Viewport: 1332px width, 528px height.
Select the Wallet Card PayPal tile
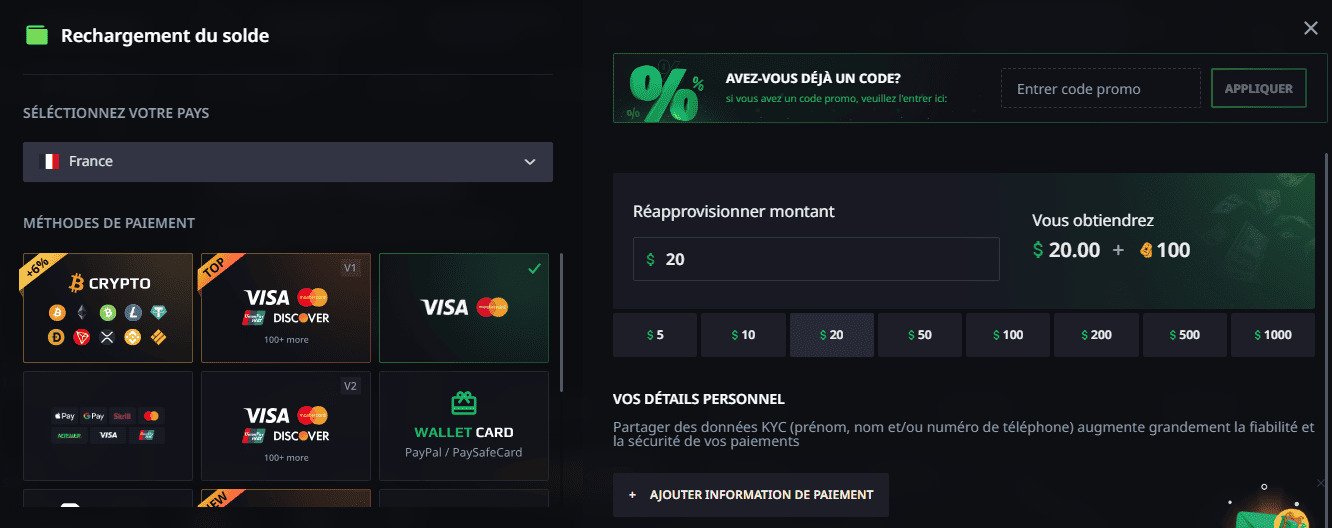pos(464,426)
